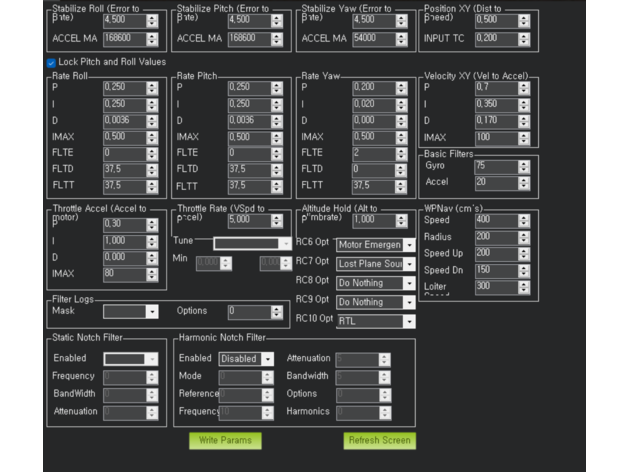Select the Rate Pitch D value field
This screenshot has width=628, height=472.
coord(247,120)
